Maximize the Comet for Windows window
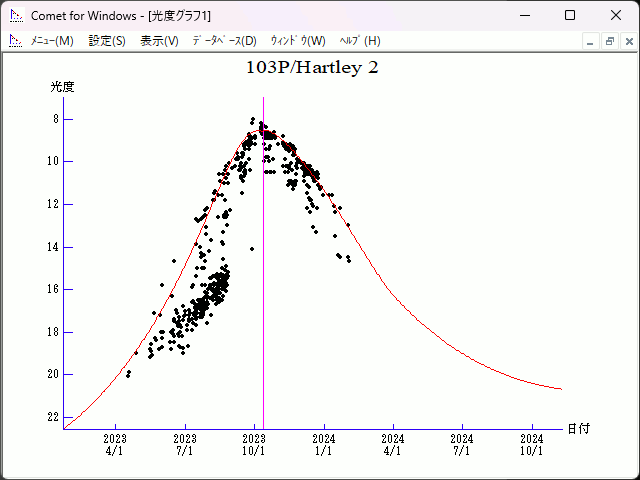 click(570, 16)
